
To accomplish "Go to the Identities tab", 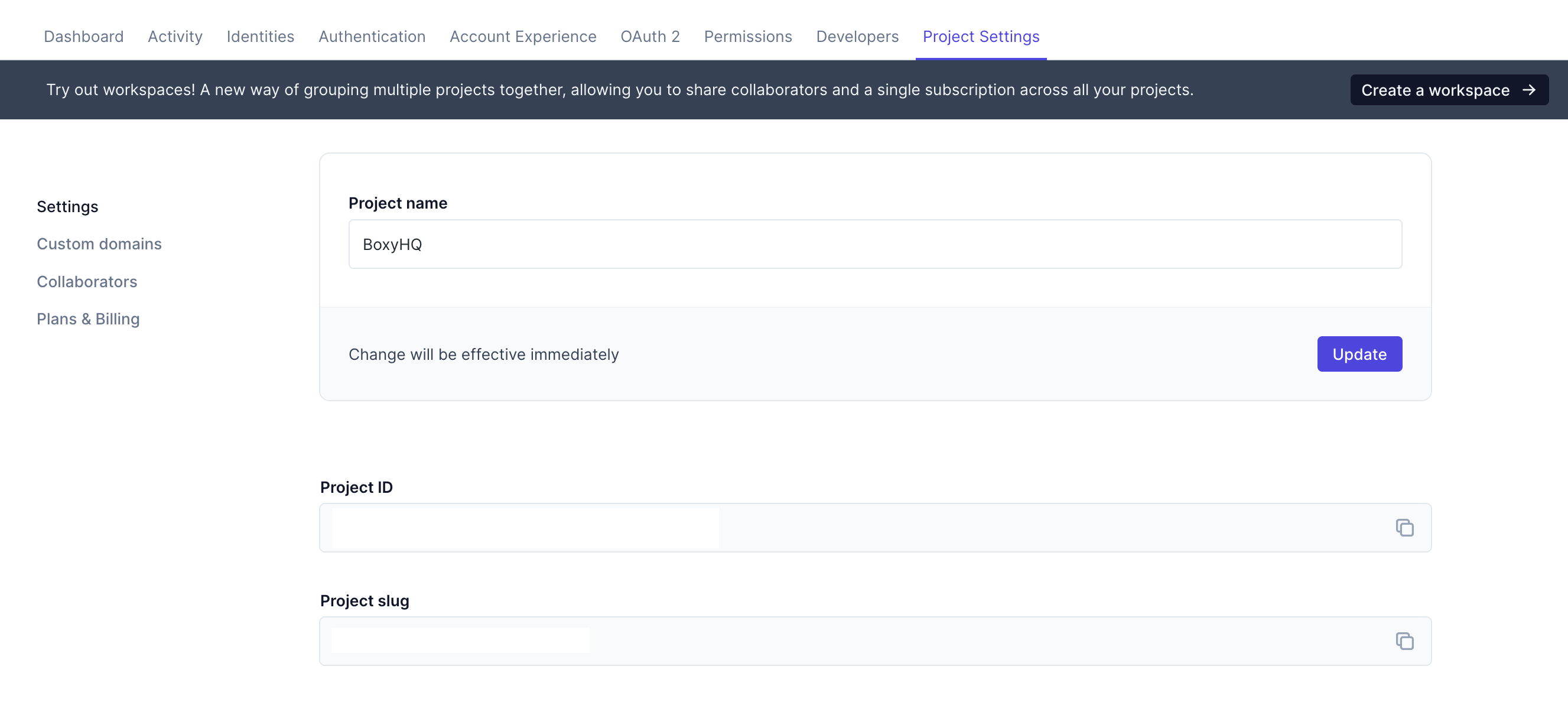I will point(260,37).
